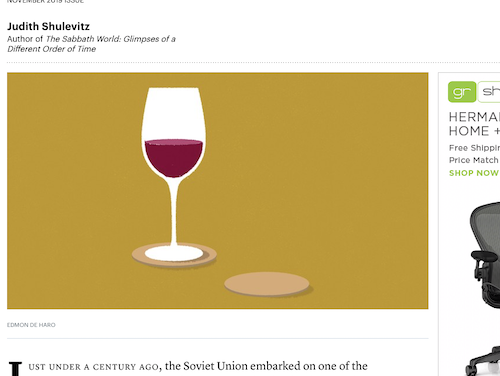
Task: Click the coaster under the wine glass base
Action: pos(174,255)
